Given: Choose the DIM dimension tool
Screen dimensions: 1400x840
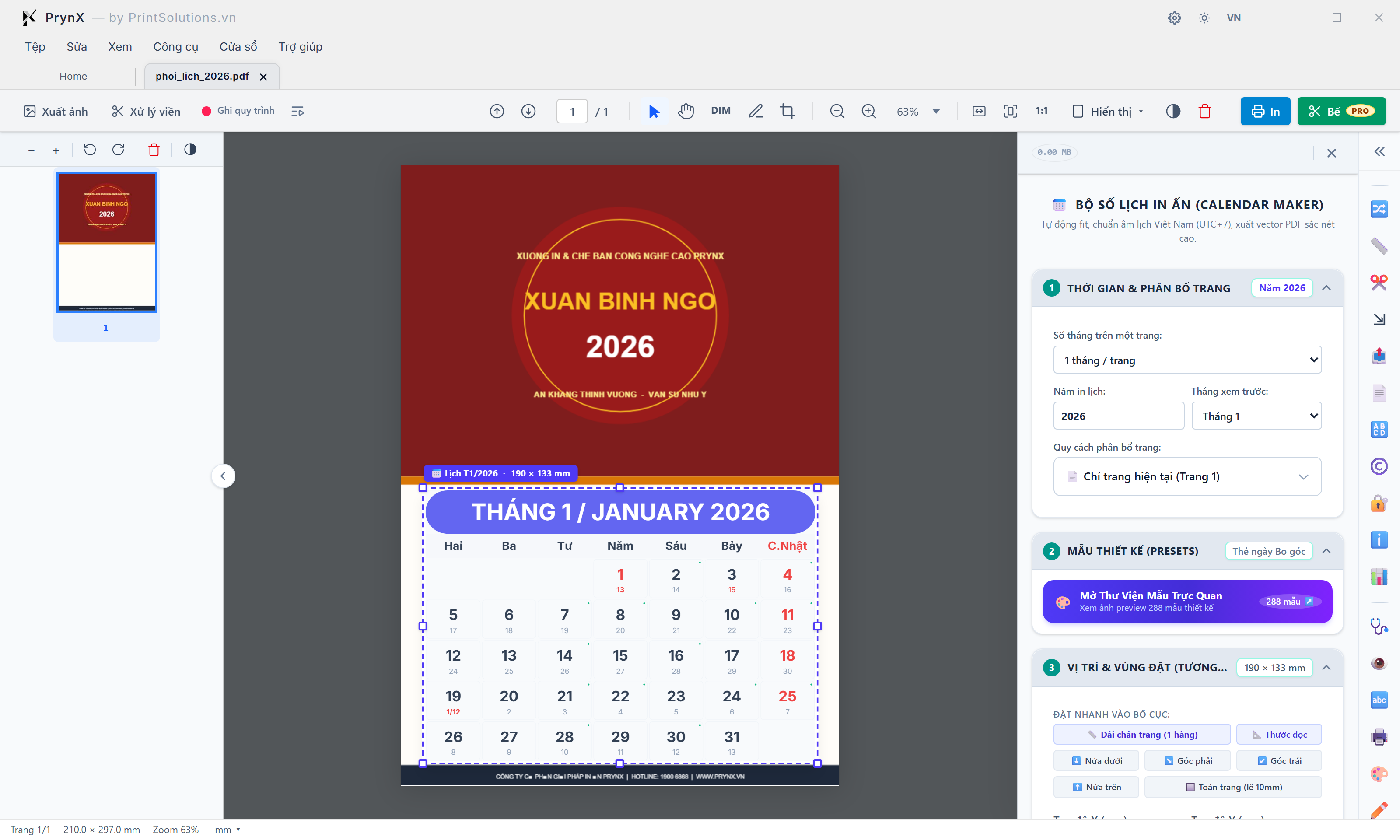Looking at the screenshot, I should [x=721, y=111].
